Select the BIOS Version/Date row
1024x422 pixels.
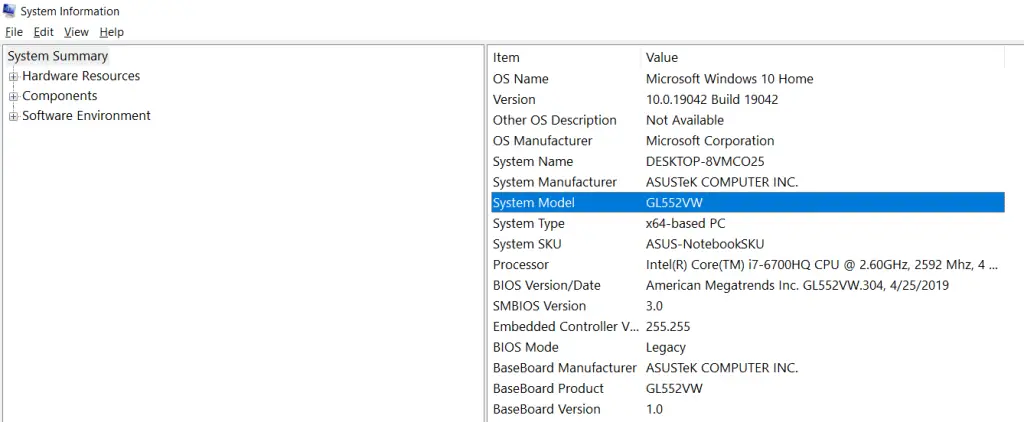pyautogui.click(x=748, y=285)
